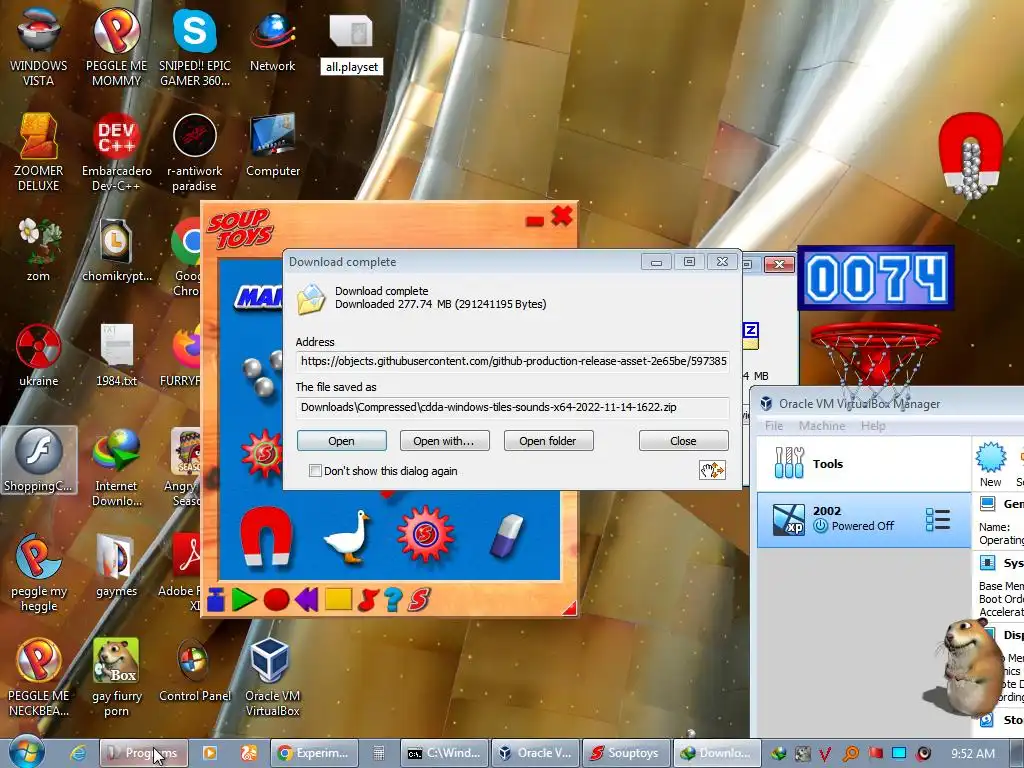
Task: Select the r-antiwork paradise icon
Action: point(195,152)
